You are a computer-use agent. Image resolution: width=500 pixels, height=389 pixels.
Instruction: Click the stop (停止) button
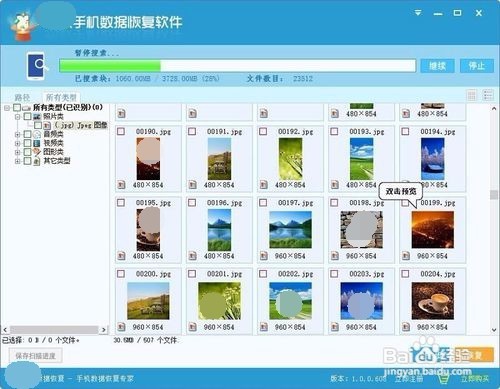coord(477,66)
